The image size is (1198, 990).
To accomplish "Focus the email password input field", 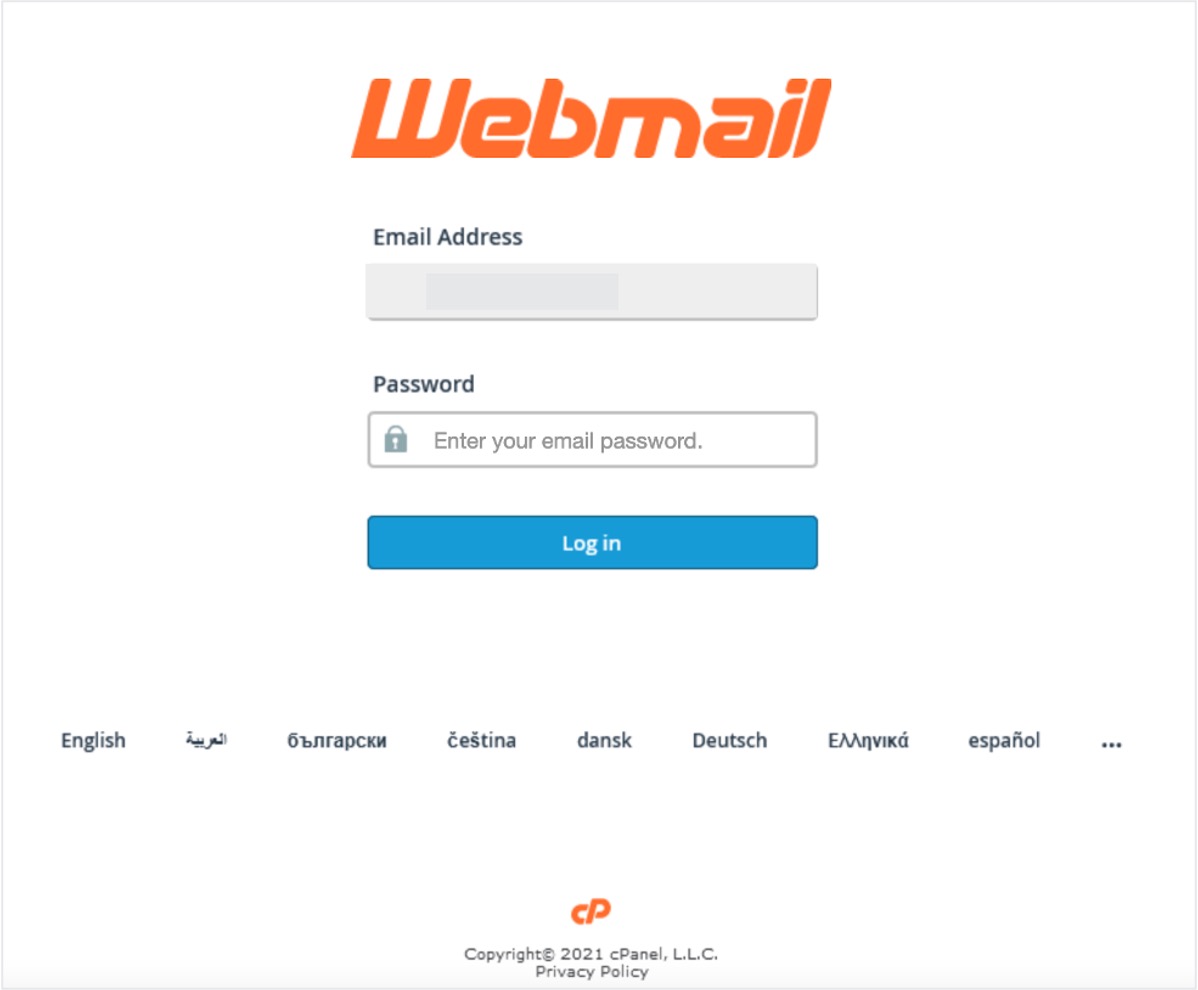I will 592,440.
